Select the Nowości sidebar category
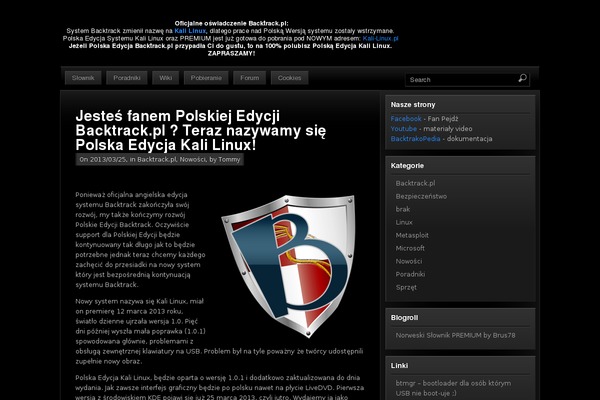The width and height of the screenshot is (600, 400). [409, 261]
